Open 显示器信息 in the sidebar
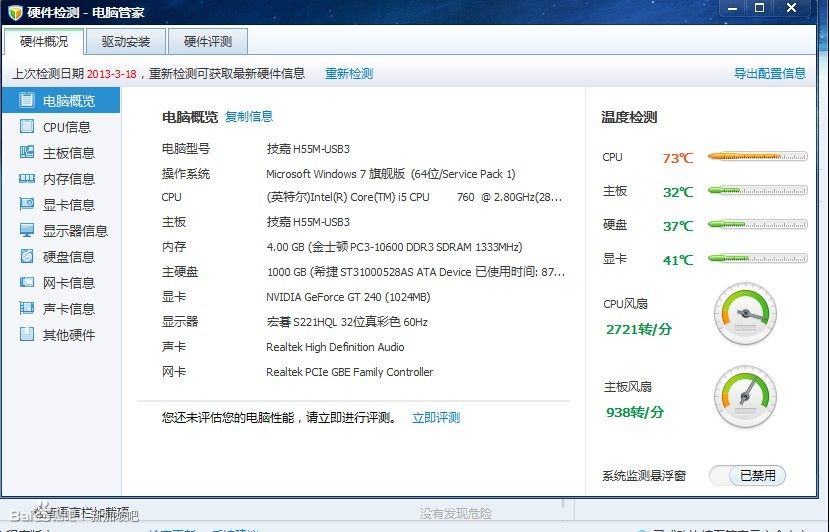Image resolution: width=830 pixels, height=532 pixels. 61,231
